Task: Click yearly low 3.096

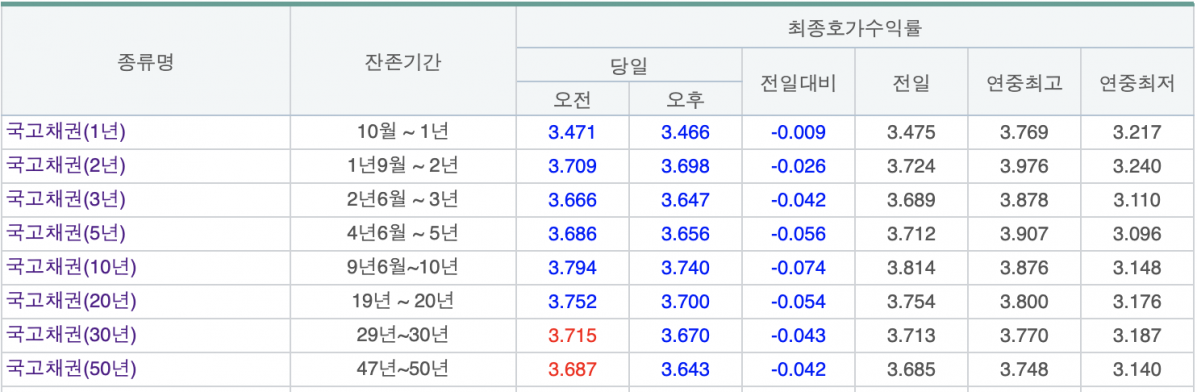Action: tap(1137, 234)
